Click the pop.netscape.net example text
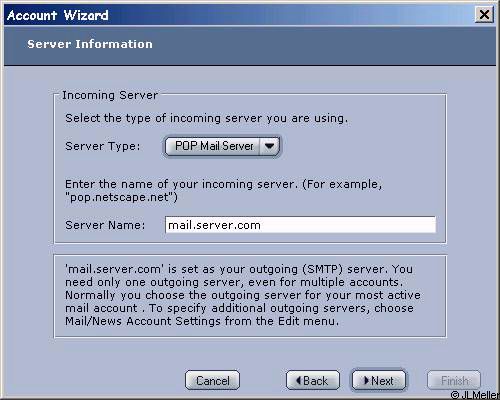500x400 pixels. (121, 197)
